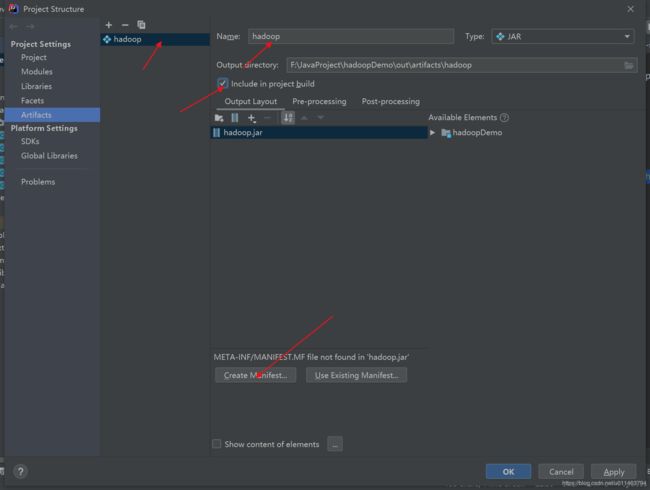Create archive icon in Output Layout toolbar
This screenshot has width=650, height=490.
(235, 118)
